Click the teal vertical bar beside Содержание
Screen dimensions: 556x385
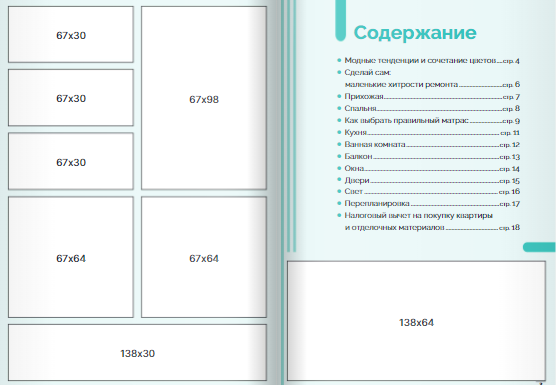coord(340,21)
